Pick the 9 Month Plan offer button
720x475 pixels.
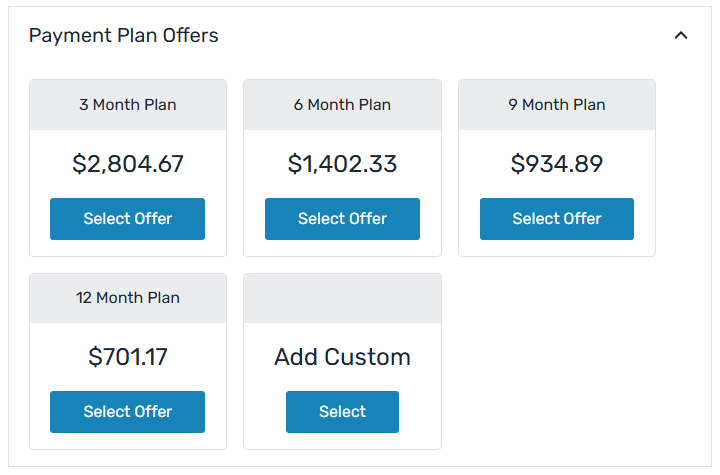557,219
